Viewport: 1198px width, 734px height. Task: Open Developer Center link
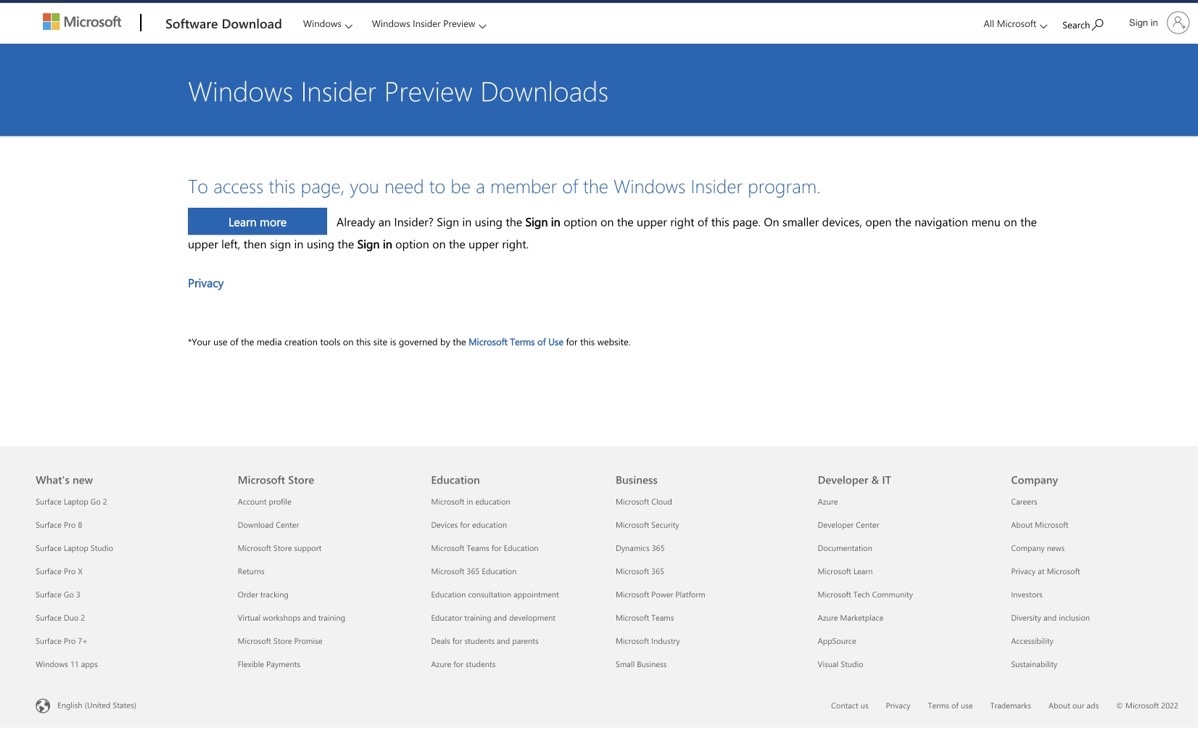click(848, 525)
